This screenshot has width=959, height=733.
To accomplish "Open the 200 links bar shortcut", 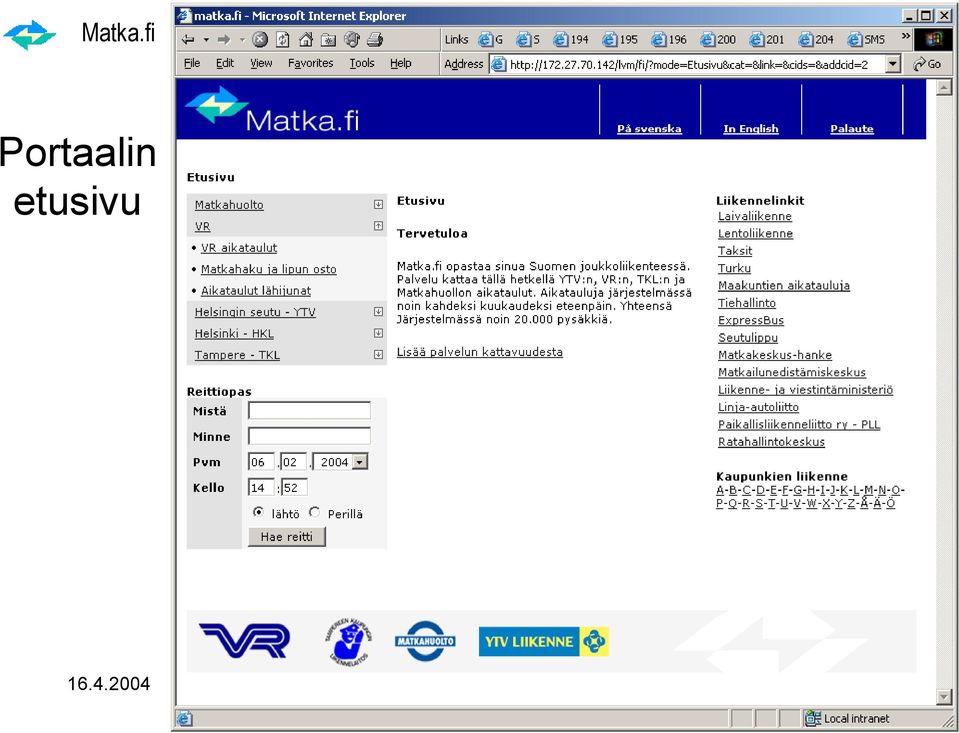I will pos(718,40).
